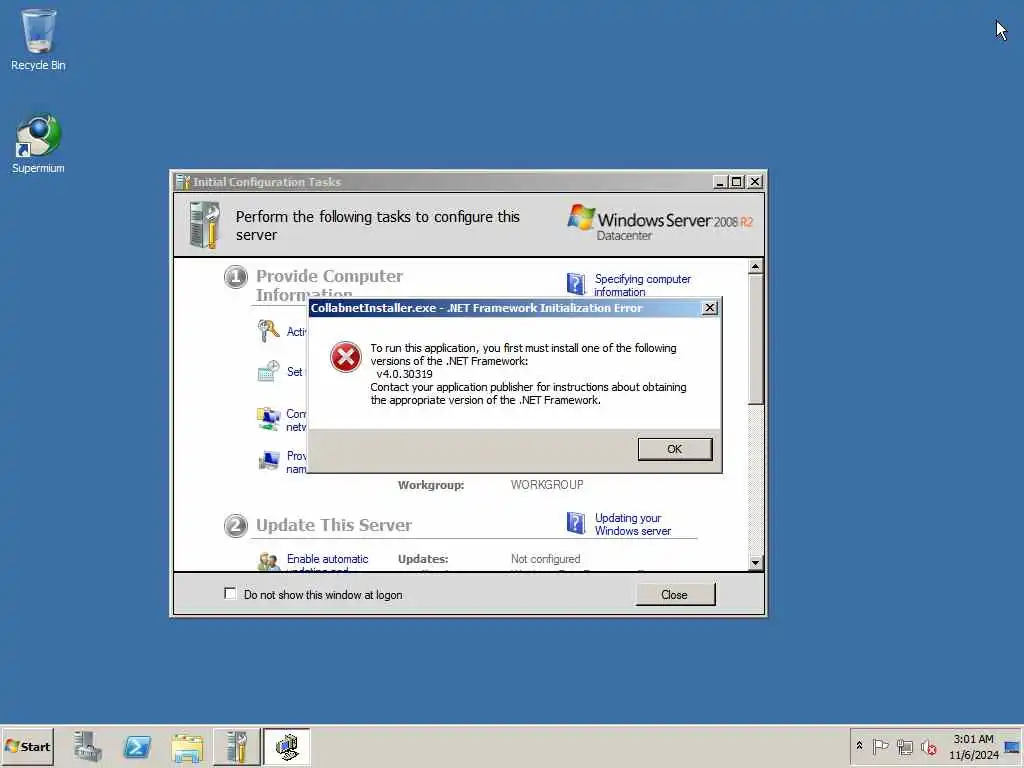Click scroll up arrow in Initial Configuration Tasks
Image resolution: width=1024 pixels, height=768 pixels.
pyautogui.click(x=756, y=266)
